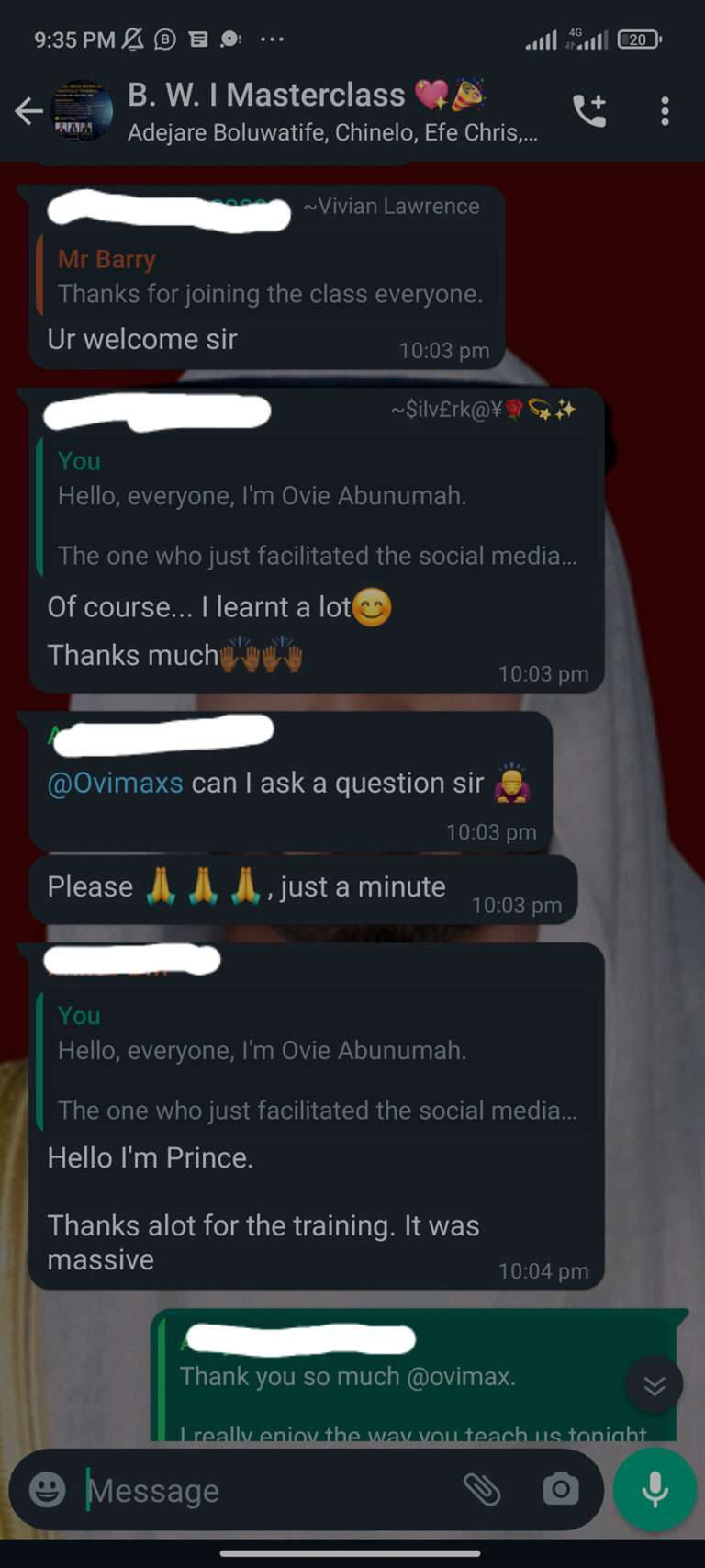Tap the participants list under the group name
Image resolution: width=705 pixels, height=1568 pixels.
[x=332, y=133]
